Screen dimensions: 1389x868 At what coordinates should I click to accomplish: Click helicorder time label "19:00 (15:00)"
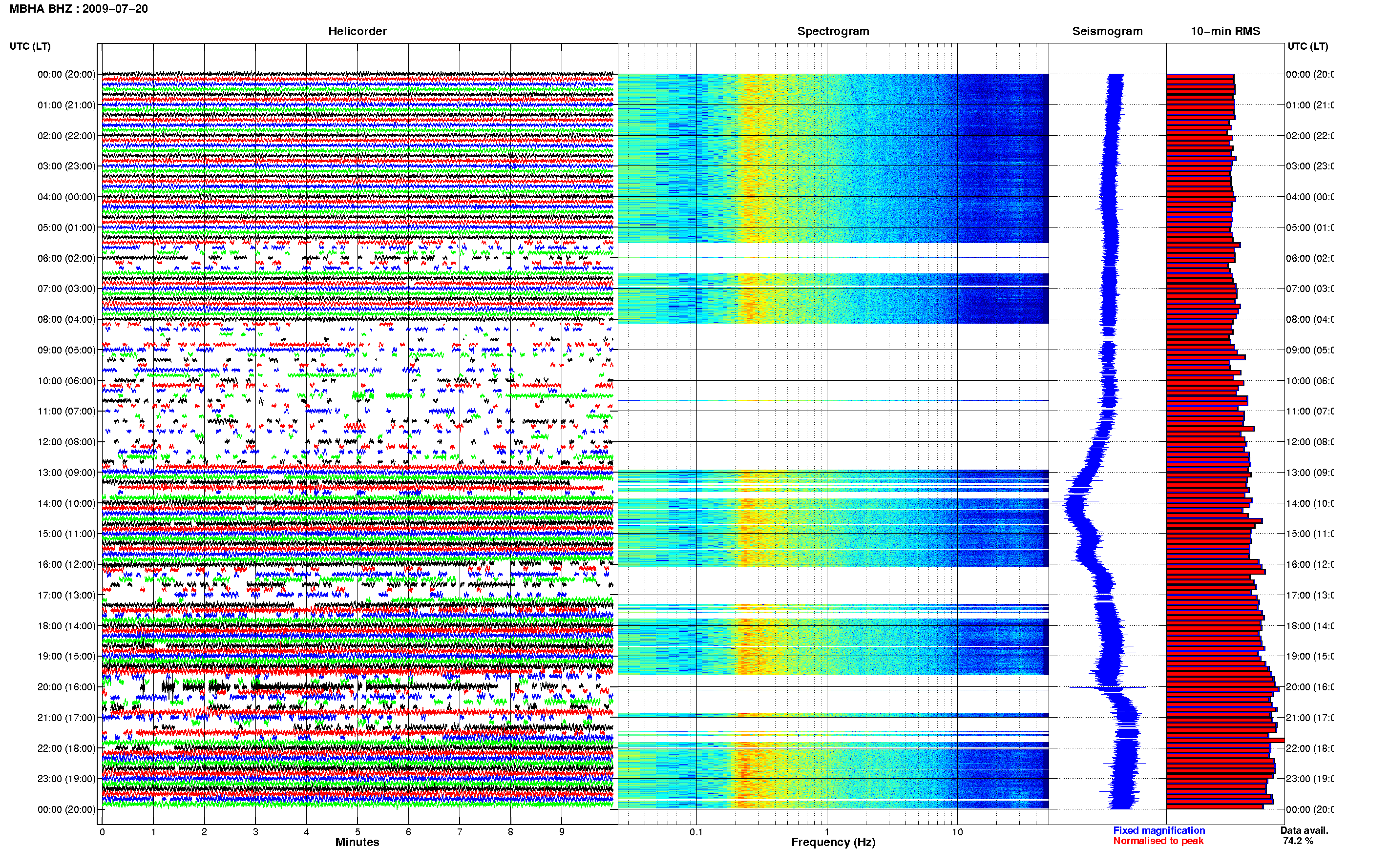coord(66,656)
